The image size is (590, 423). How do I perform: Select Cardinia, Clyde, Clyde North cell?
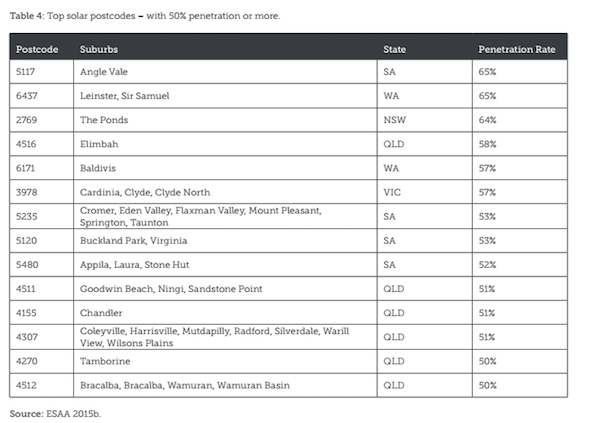coord(225,192)
